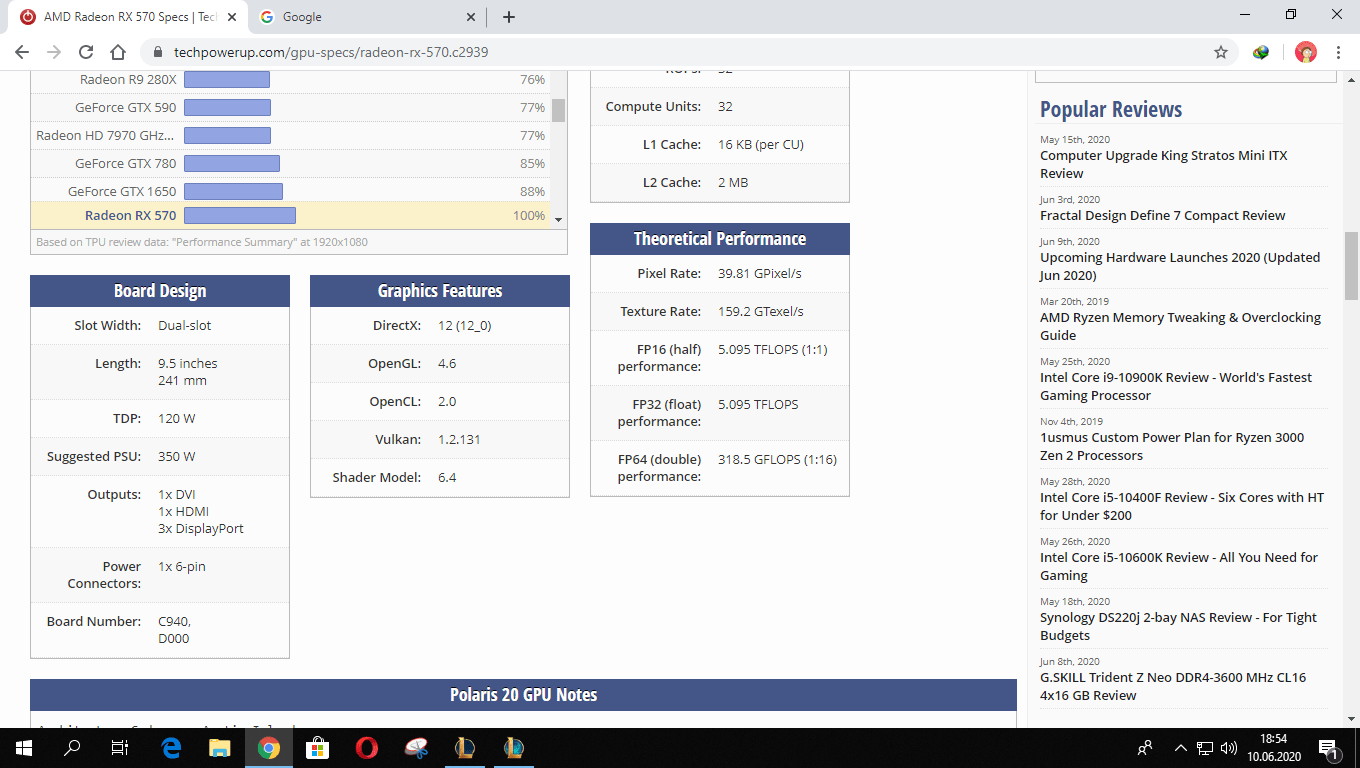Open Chrome's three-dot menu
This screenshot has height=768, width=1360.
(x=1338, y=52)
